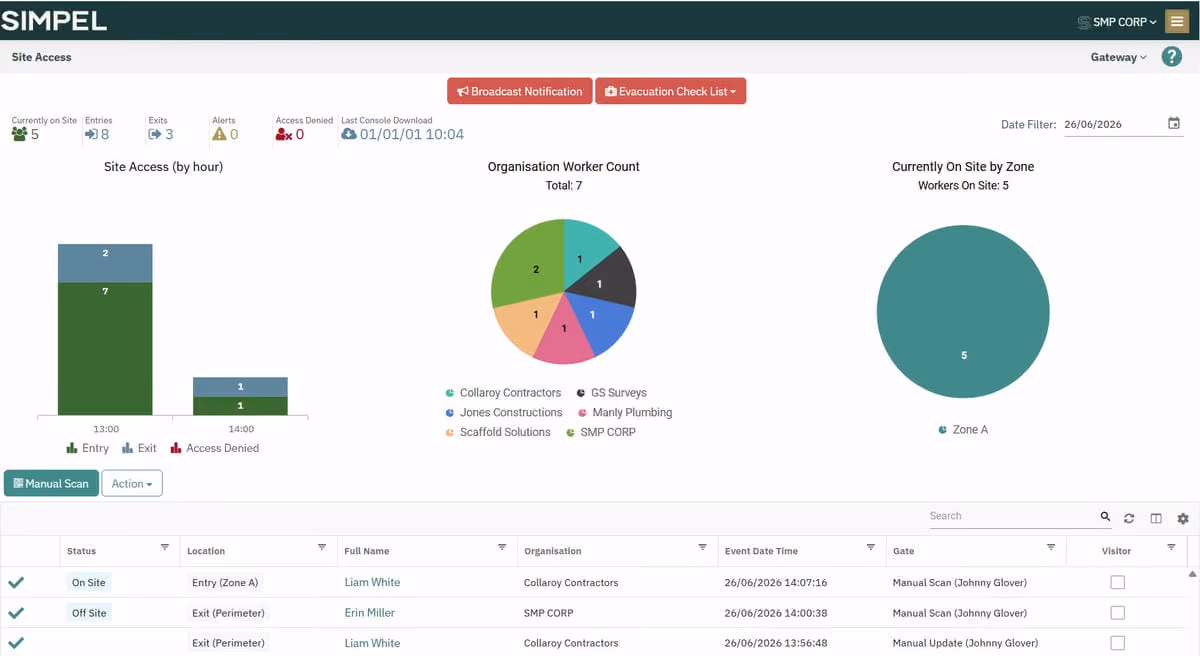
Task: Click the Entries arrow icon
Action: click(91, 134)
